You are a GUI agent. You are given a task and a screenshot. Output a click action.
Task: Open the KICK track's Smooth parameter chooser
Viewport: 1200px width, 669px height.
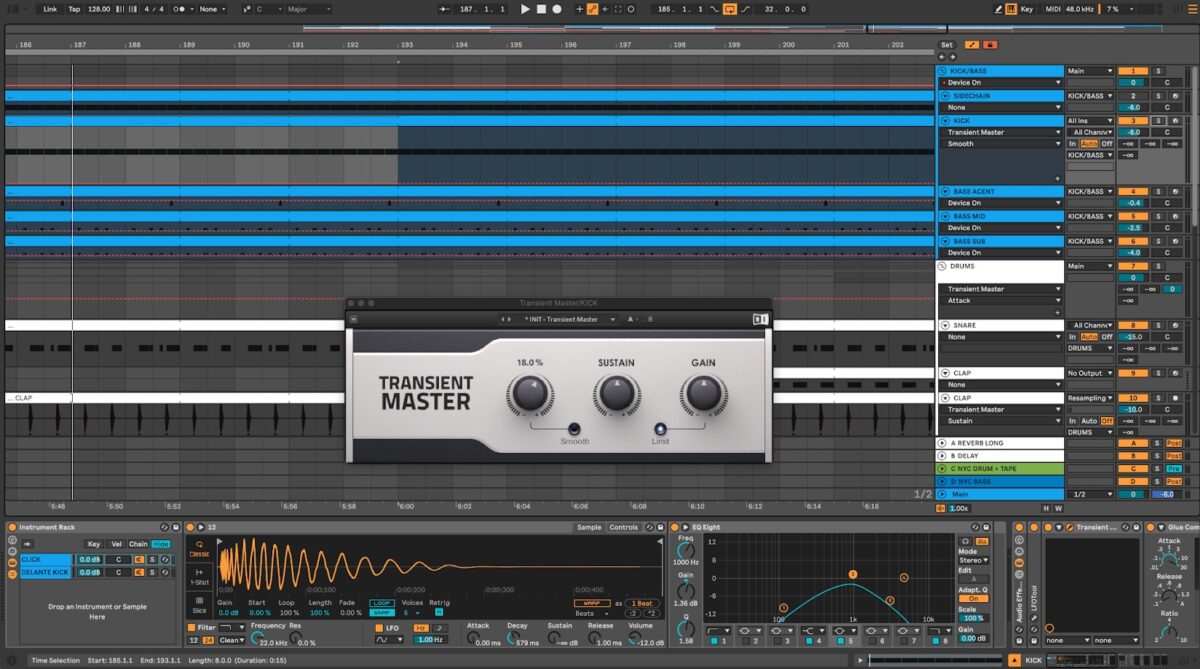[1002, 143]
